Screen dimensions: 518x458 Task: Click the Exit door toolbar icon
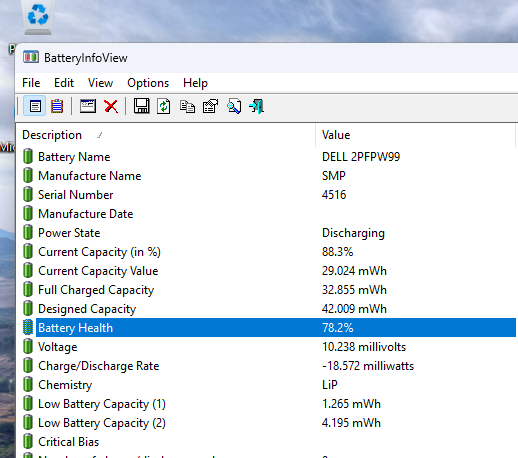[257, 106]
